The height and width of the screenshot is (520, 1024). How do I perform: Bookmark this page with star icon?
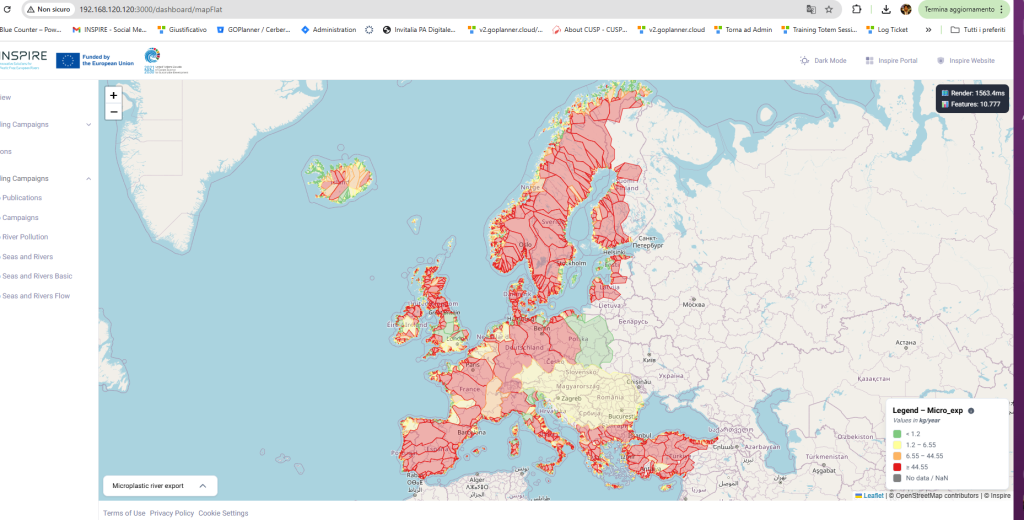pyautogui.click(x=829, y=9)
